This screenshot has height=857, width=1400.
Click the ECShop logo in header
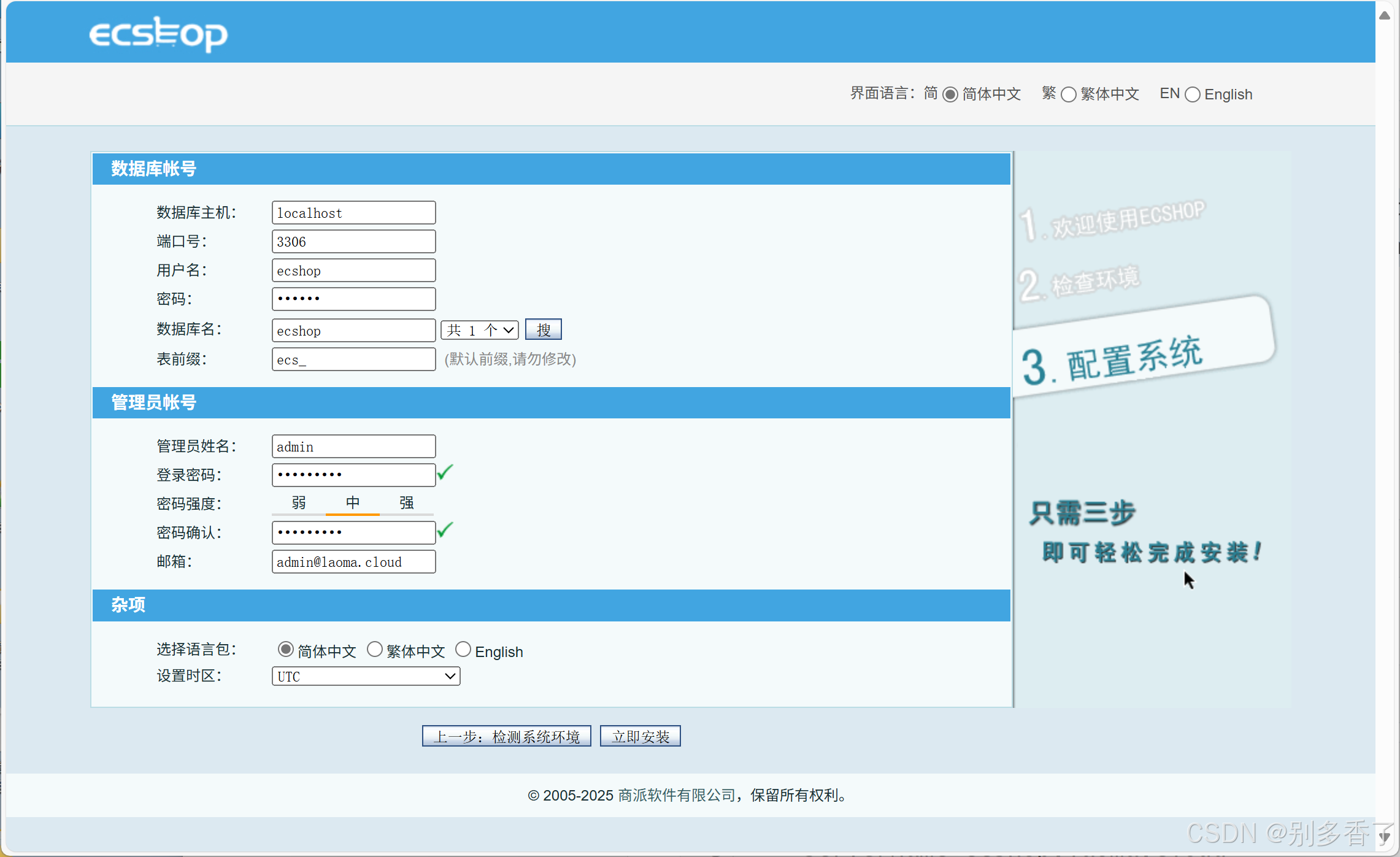(x=158, y=34)
